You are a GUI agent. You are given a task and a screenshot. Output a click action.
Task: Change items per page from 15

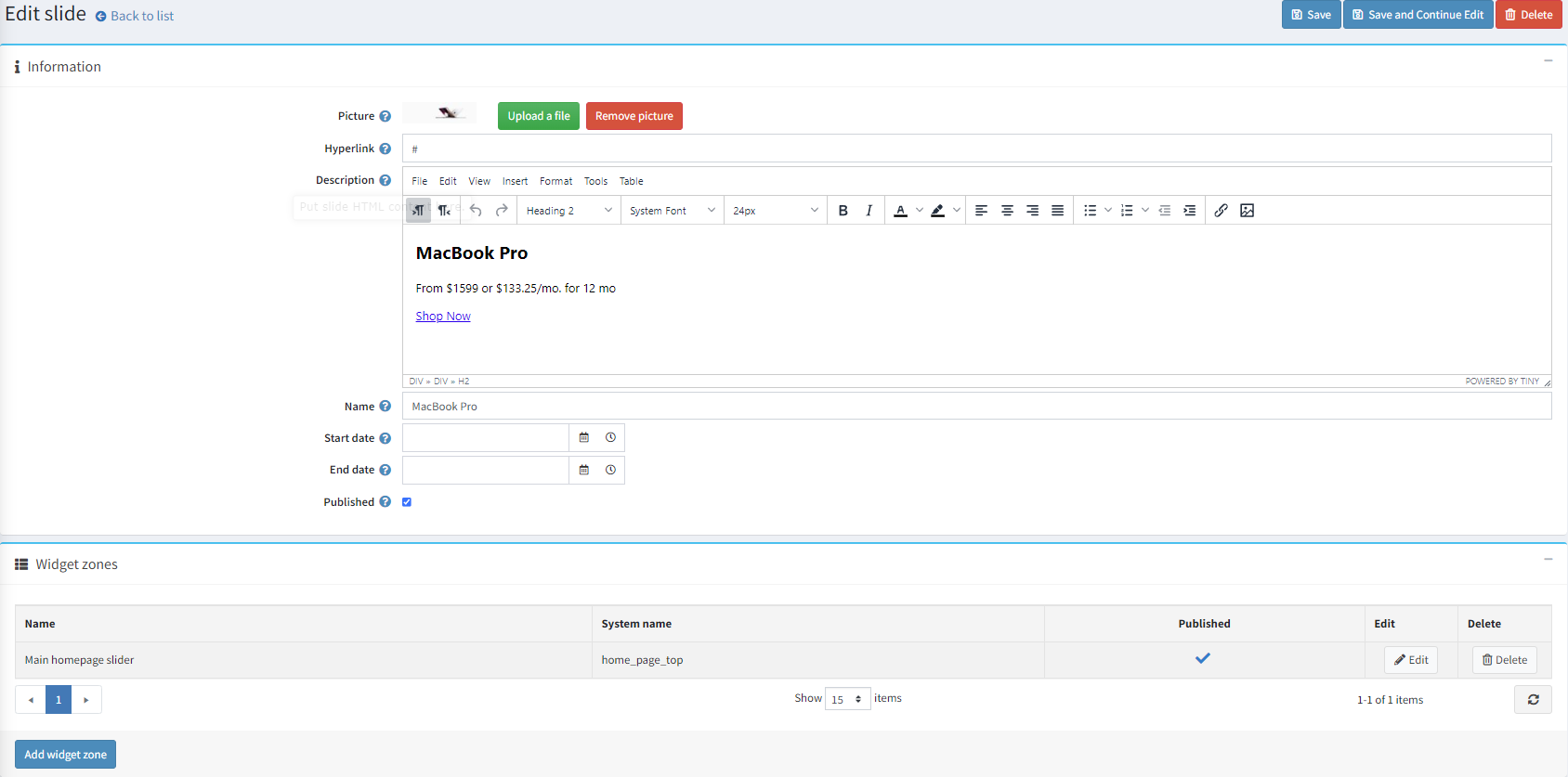click(847, 699)
